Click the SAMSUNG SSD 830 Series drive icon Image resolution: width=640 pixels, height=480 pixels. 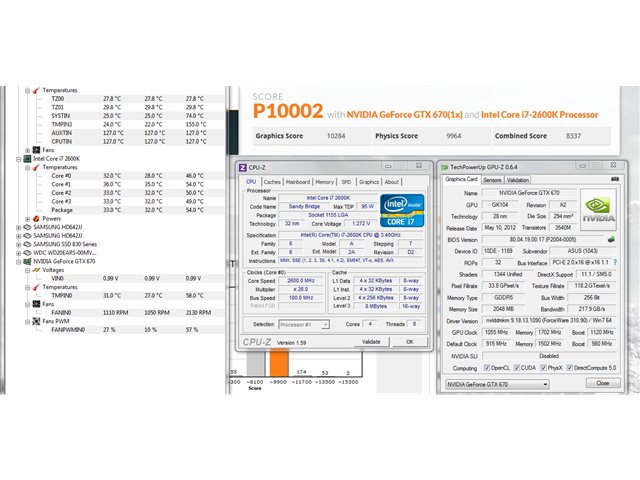coord(27,244)
